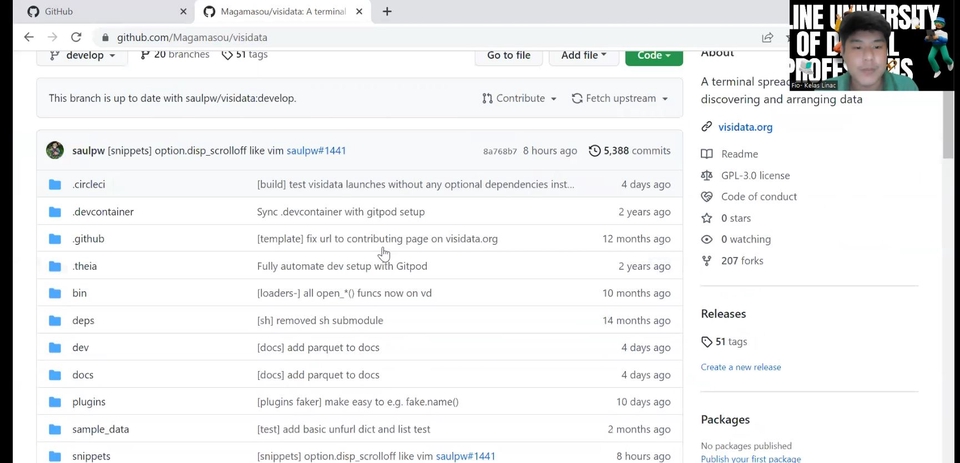
Task: Click the plugins folder icon
Action: pos(55,402)
